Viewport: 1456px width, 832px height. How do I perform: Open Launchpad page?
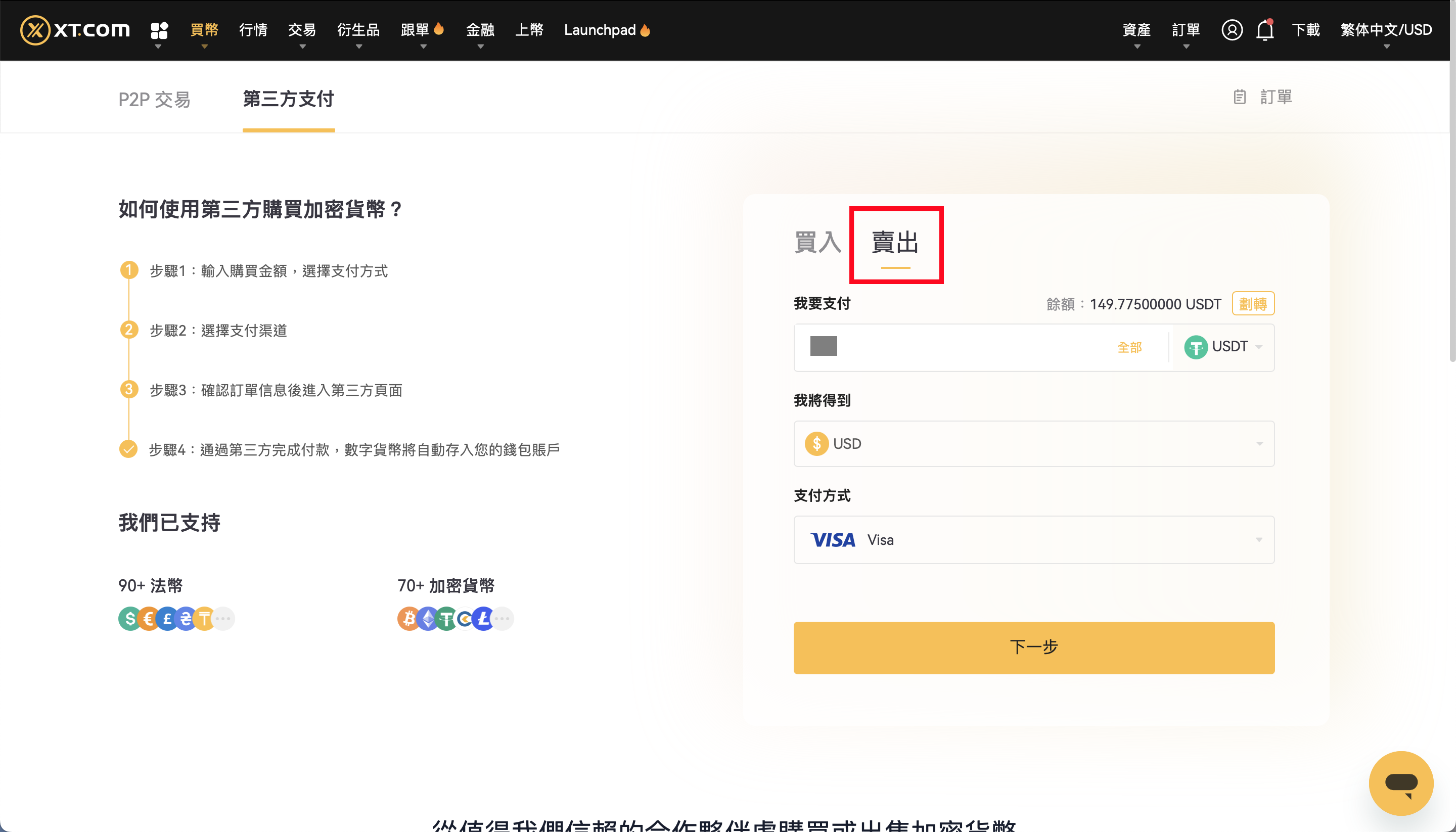[607, 30]
